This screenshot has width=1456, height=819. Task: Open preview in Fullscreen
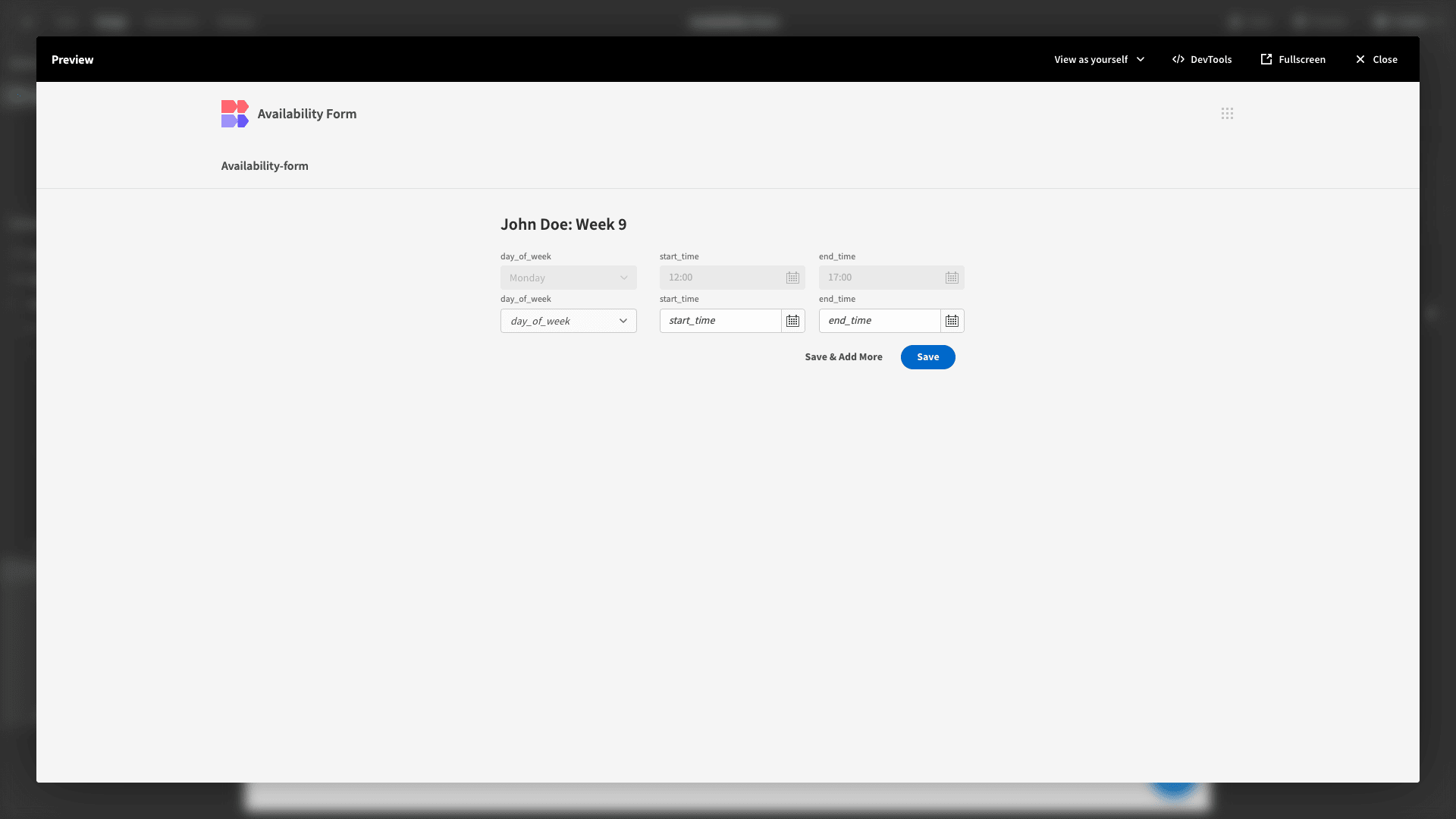[x=1293, y=59]
